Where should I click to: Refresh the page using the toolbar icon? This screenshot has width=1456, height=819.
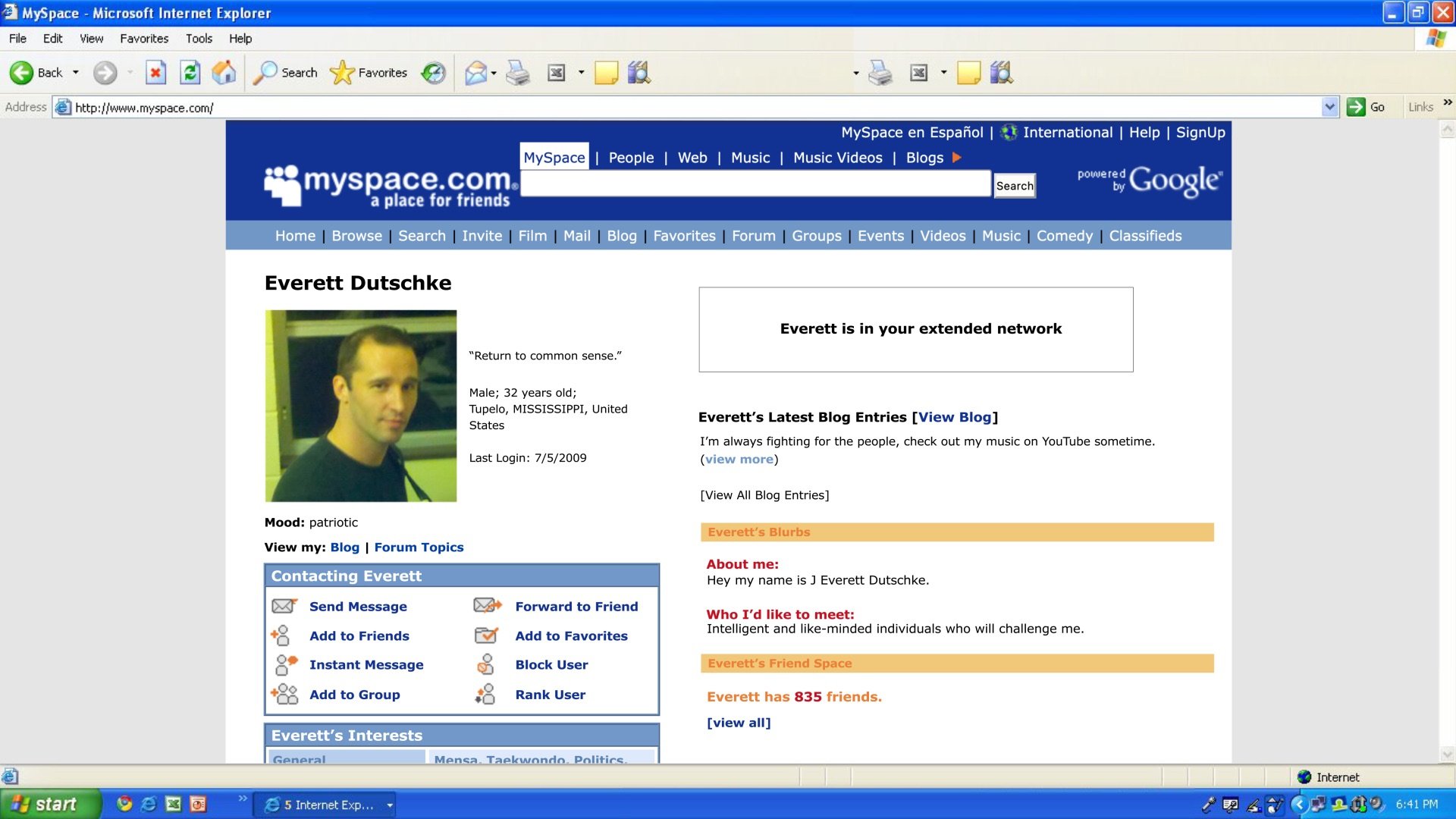[190, 73]
